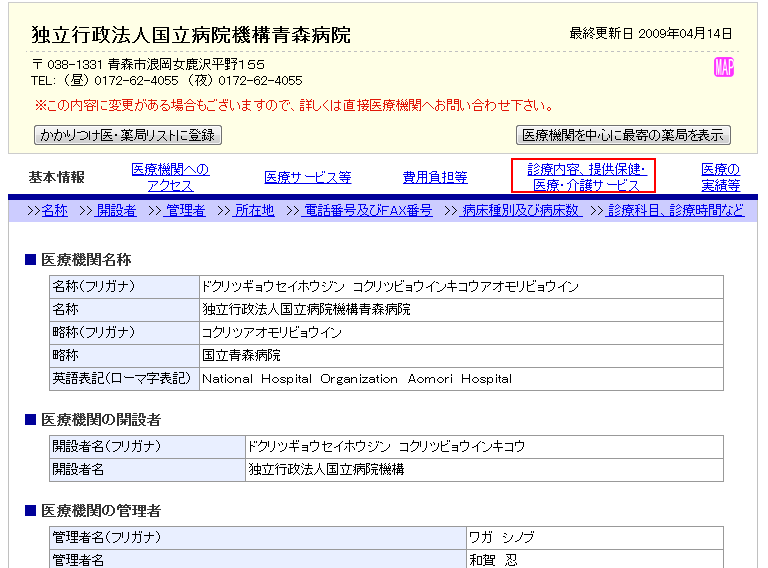The image size is (768, 568).
Task: Jump to 電話番号及びFAX番号 link
Action: tap(367, 211)
